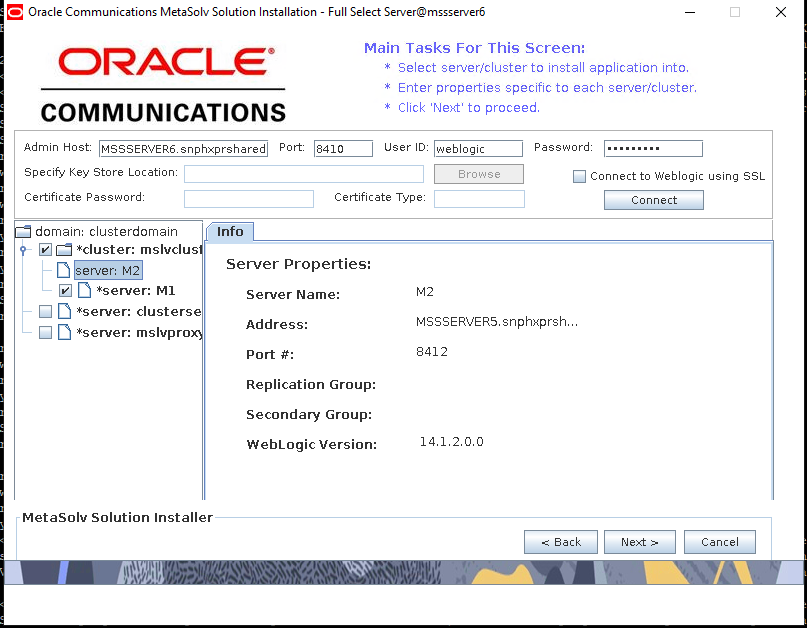
Task: Click the server M1 document icon
Action: point(84,290)
